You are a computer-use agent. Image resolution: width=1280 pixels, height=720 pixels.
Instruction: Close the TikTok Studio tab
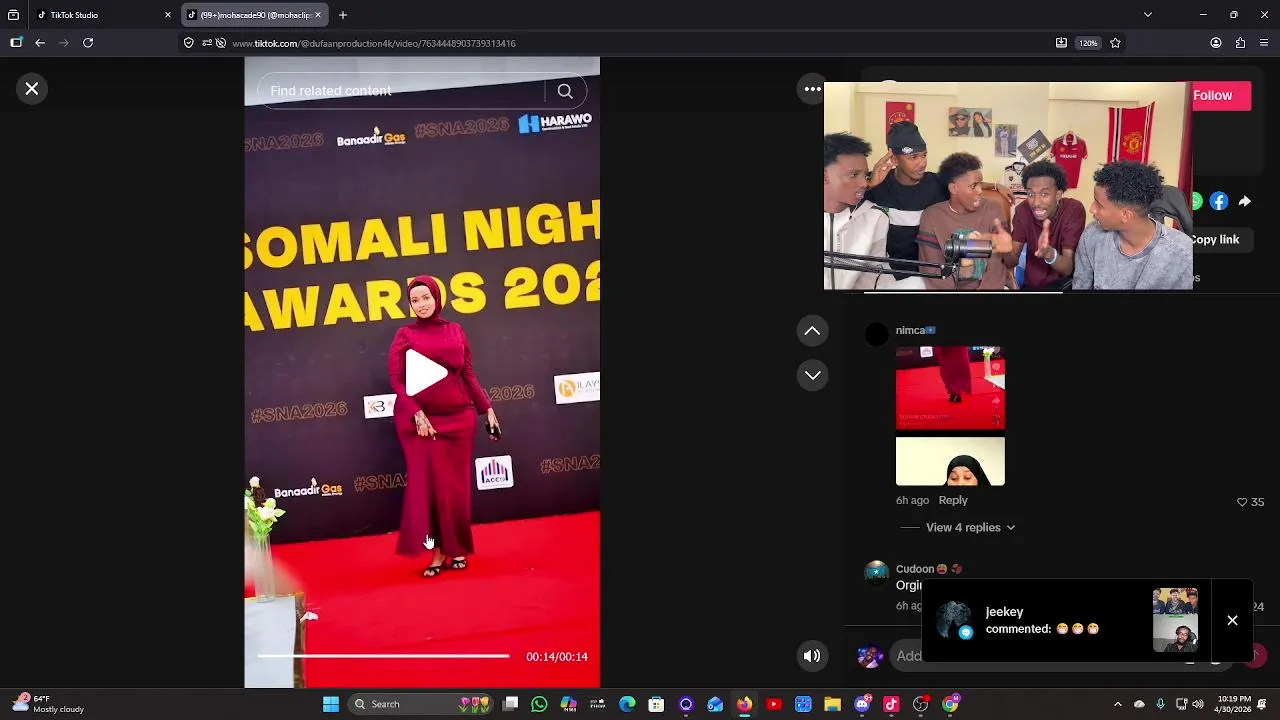pyautogui.click(x=168, y=15)
